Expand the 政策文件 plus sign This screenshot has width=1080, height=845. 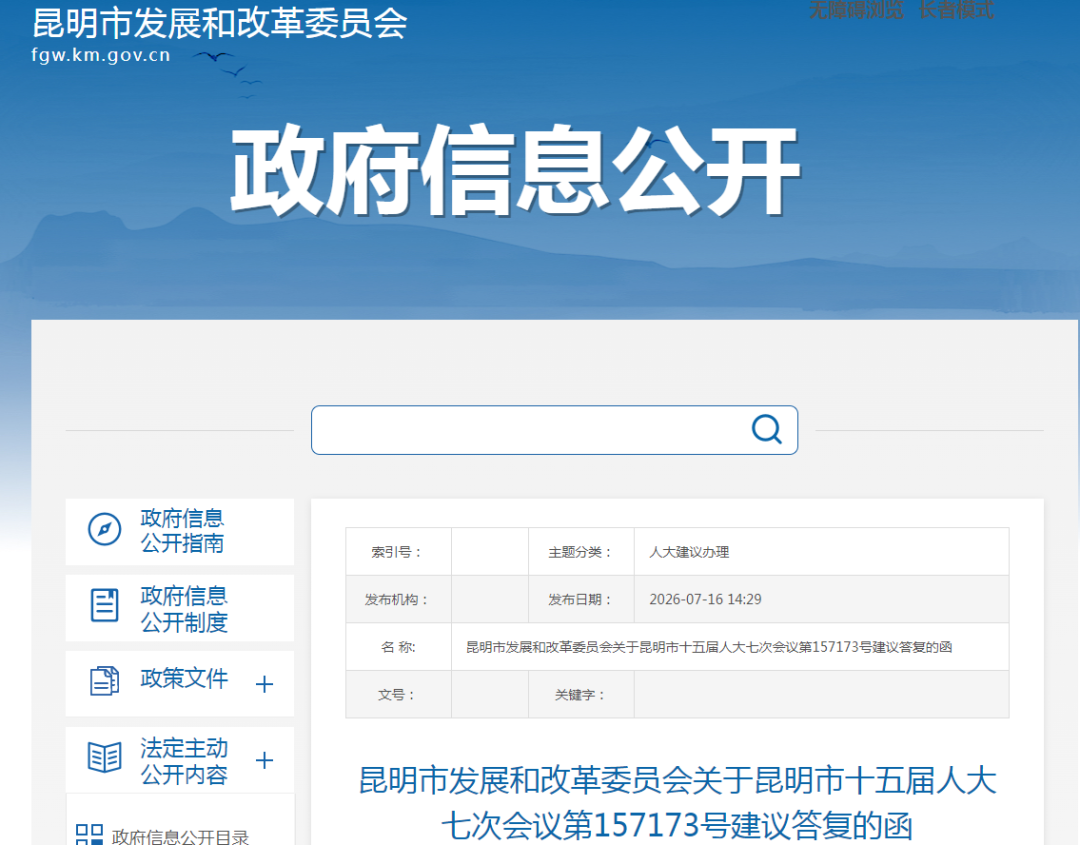click(x=264, y=684)
